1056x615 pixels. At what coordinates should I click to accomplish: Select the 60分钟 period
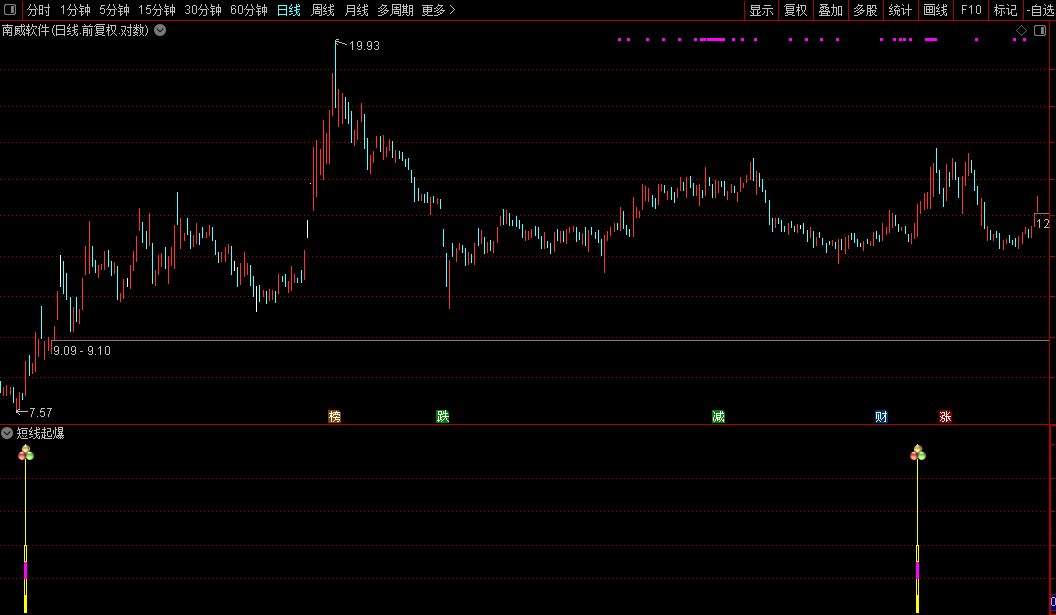point(249,10)
